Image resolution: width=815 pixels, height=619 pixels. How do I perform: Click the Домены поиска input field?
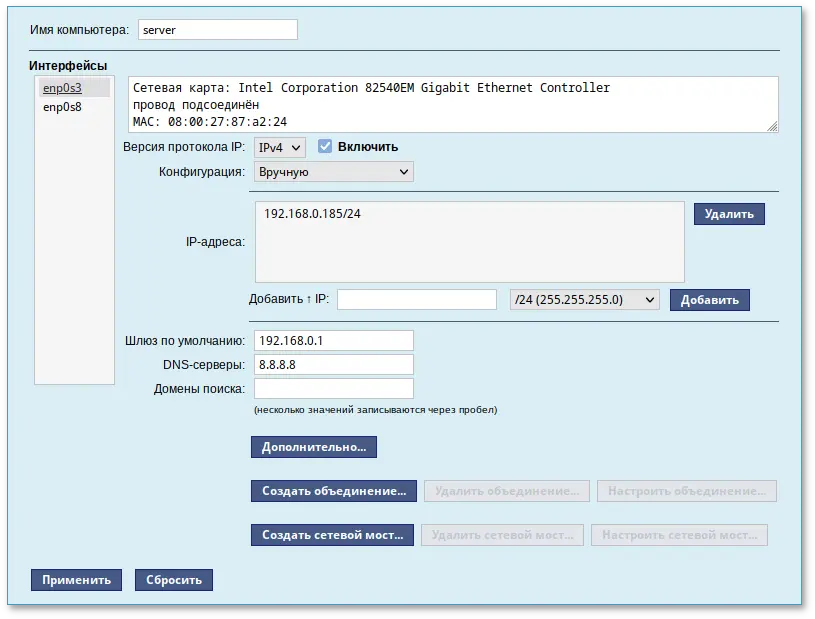pos(333,388)
